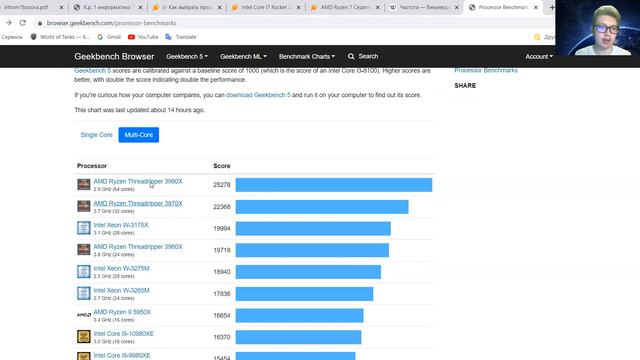
Task: Open Intel Core i9-10980XE details
Action: coord(124,333)
